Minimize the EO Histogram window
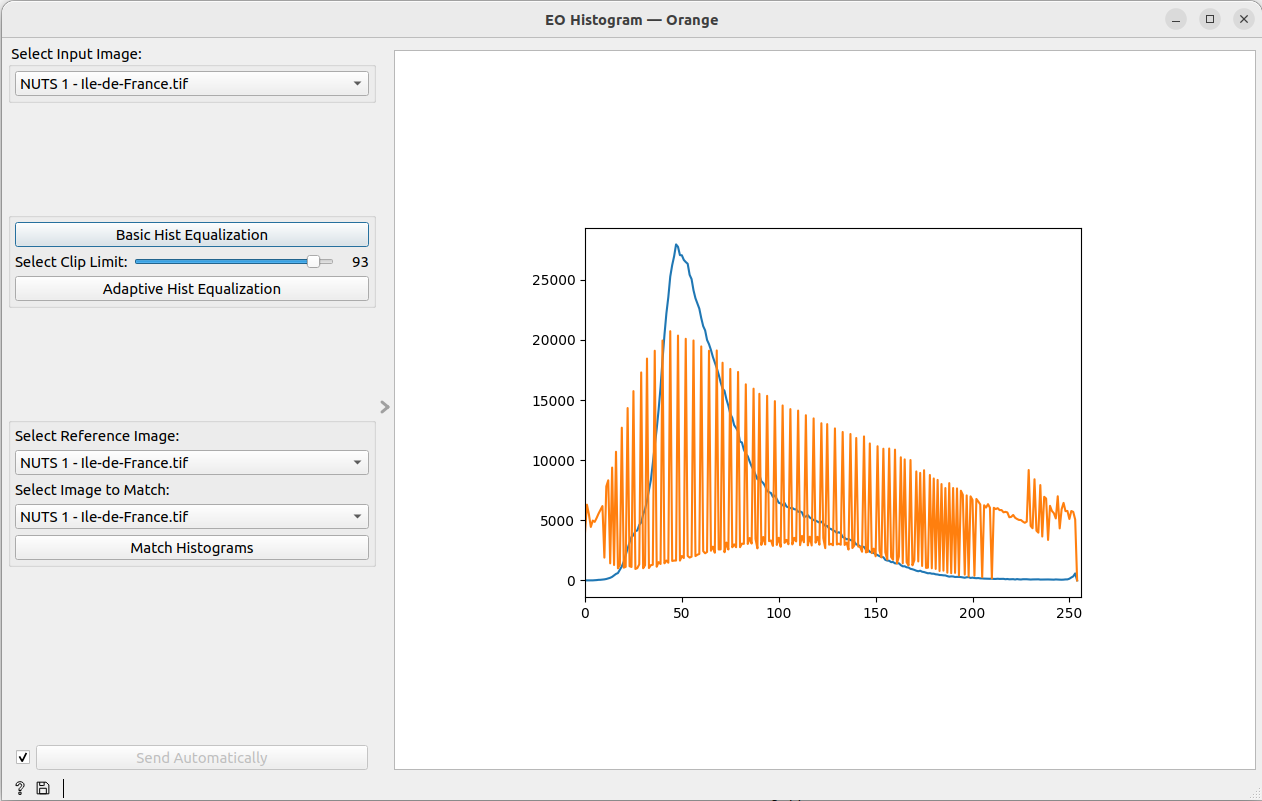1262x801 pixels. (1176, 19)
